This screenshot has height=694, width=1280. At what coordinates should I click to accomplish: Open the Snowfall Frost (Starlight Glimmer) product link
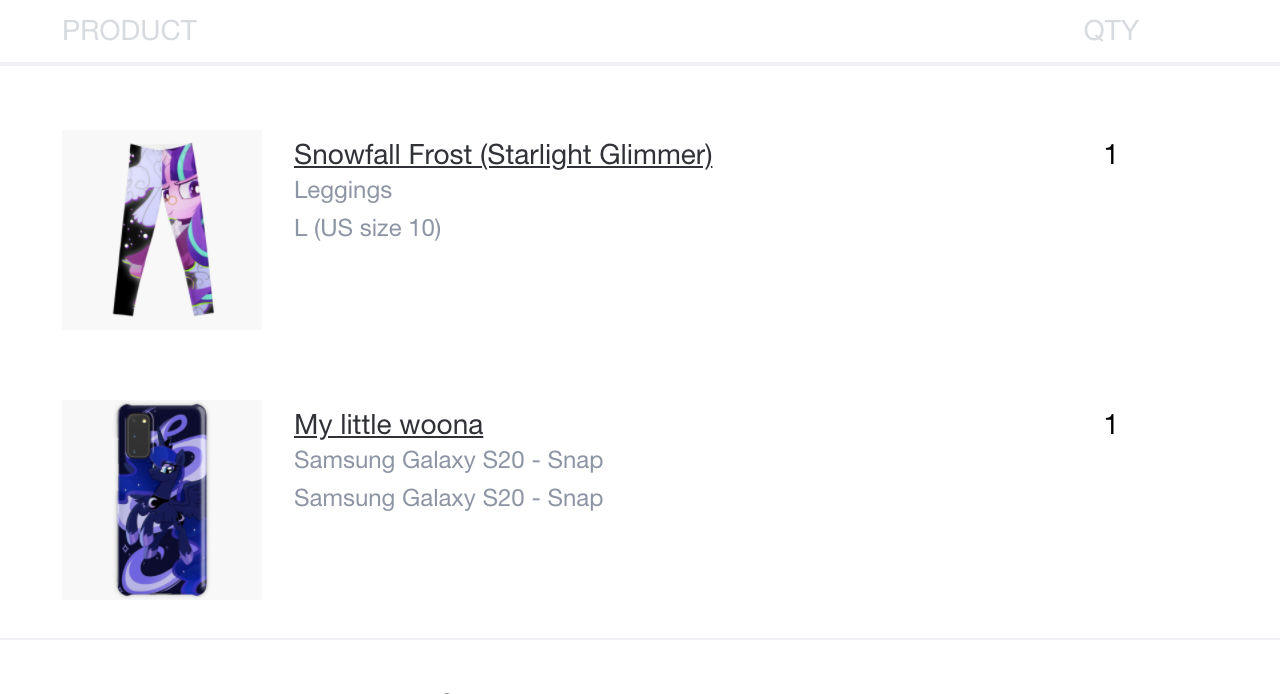pos(503,155)
